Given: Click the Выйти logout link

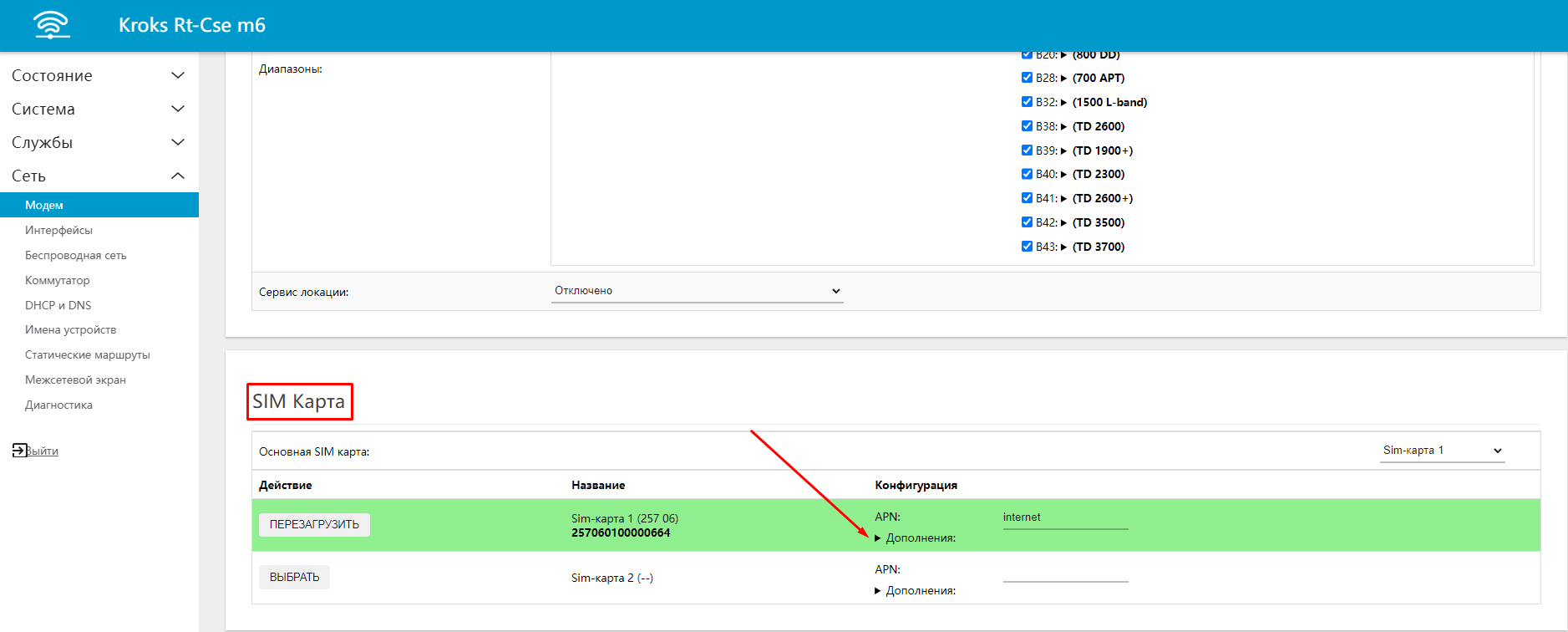Looking at the screenshot, I should pyautogui.click(x=43, y=451).
